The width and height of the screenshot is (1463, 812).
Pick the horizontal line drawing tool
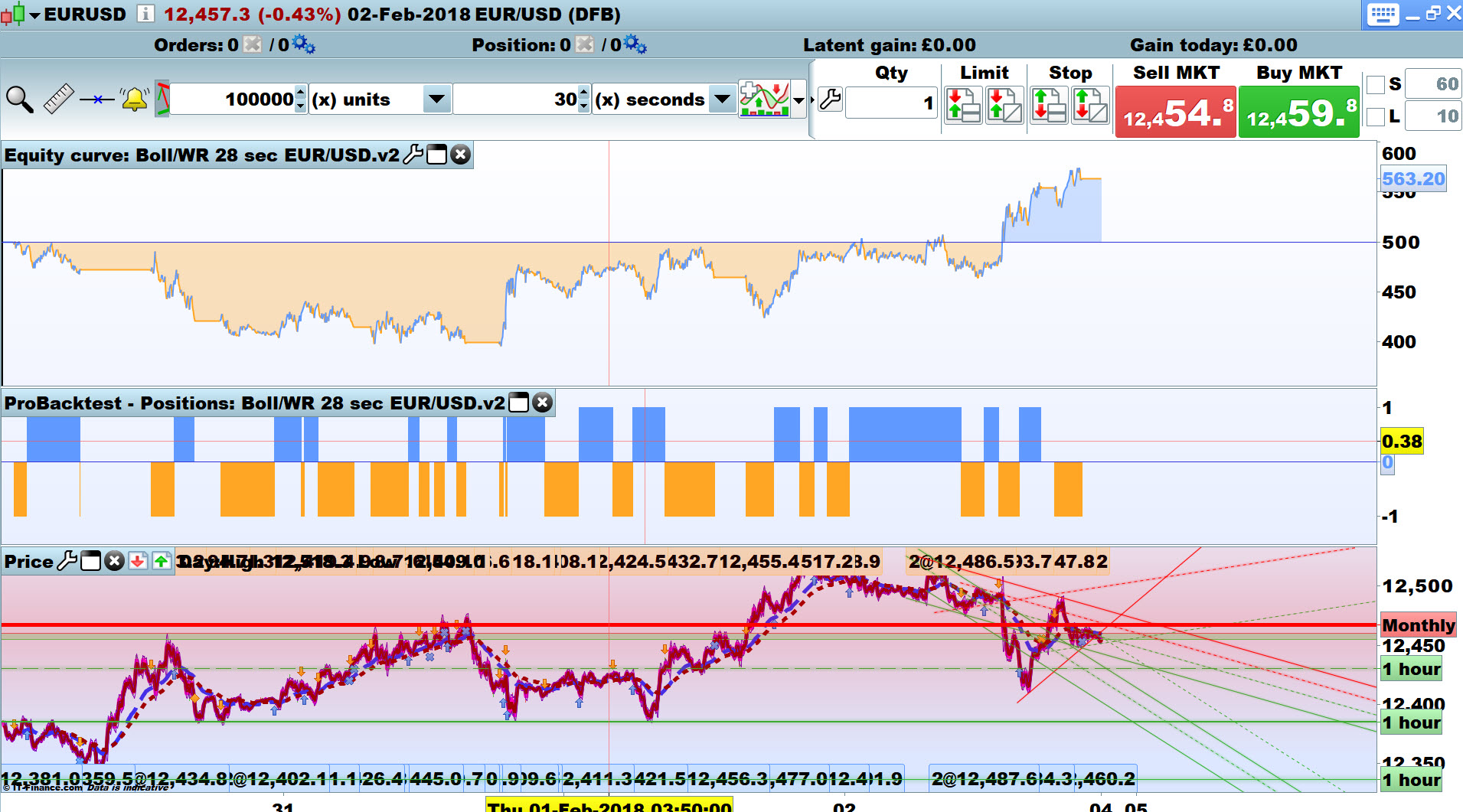click(x=96, y=99)
